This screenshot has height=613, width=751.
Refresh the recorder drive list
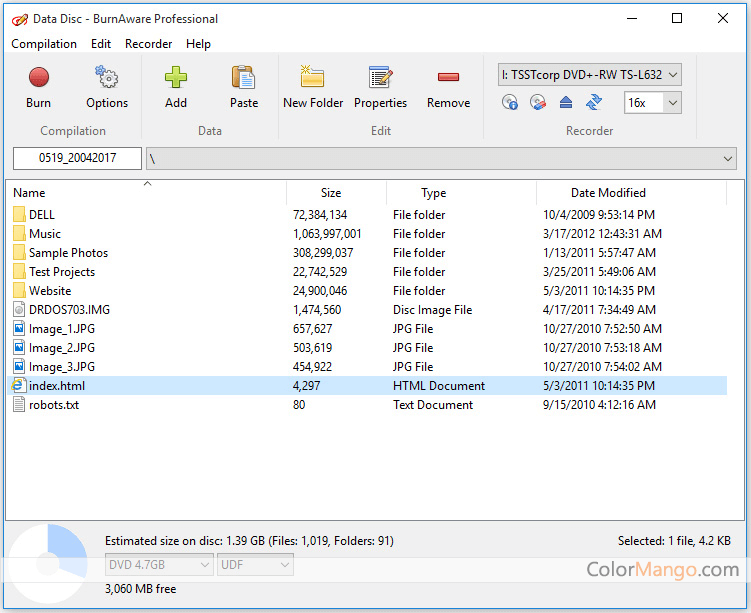594,102
